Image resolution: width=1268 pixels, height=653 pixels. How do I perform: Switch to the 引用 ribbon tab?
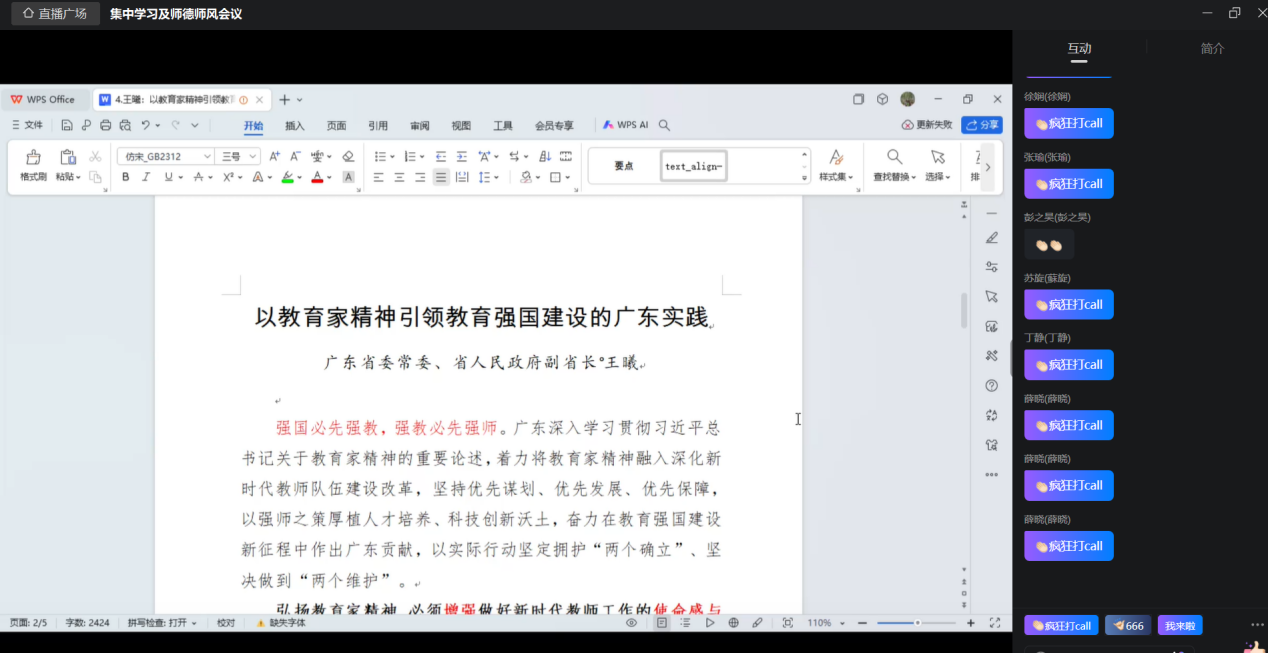tap(378, 126)
